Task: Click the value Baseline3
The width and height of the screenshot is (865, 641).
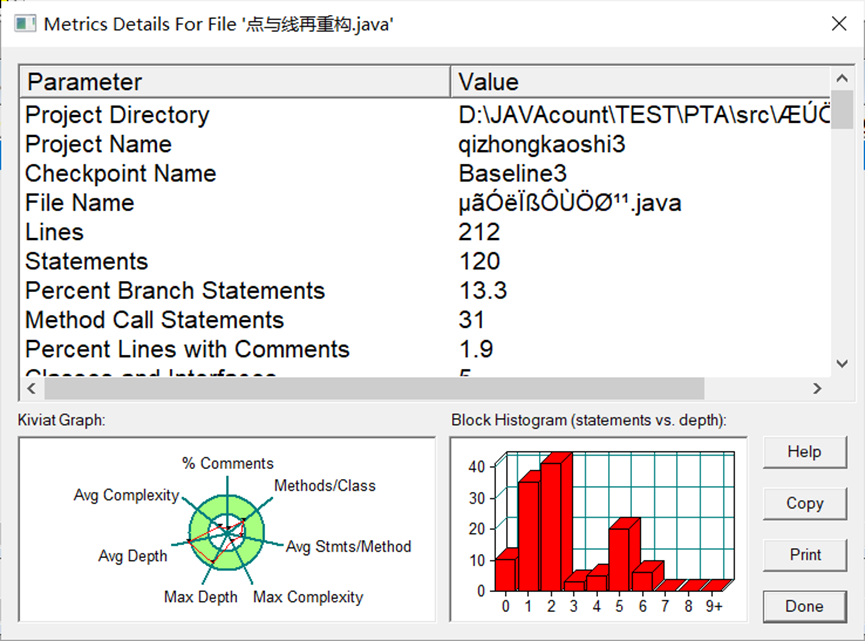Action: pyautogui.click(x=512, y=173)
